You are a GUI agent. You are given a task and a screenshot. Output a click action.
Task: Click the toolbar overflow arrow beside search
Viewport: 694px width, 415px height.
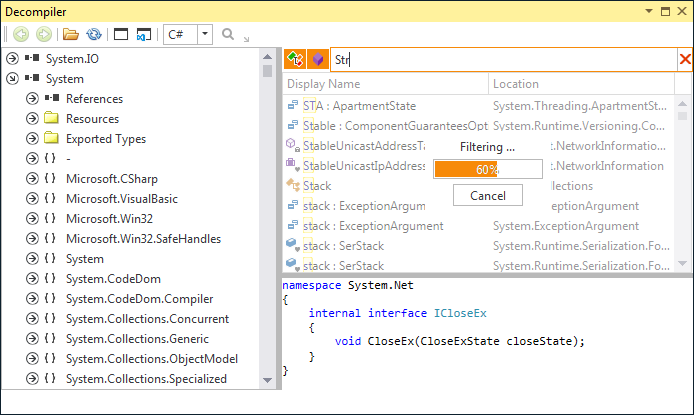pyautogui.click(x=247, y=39)
